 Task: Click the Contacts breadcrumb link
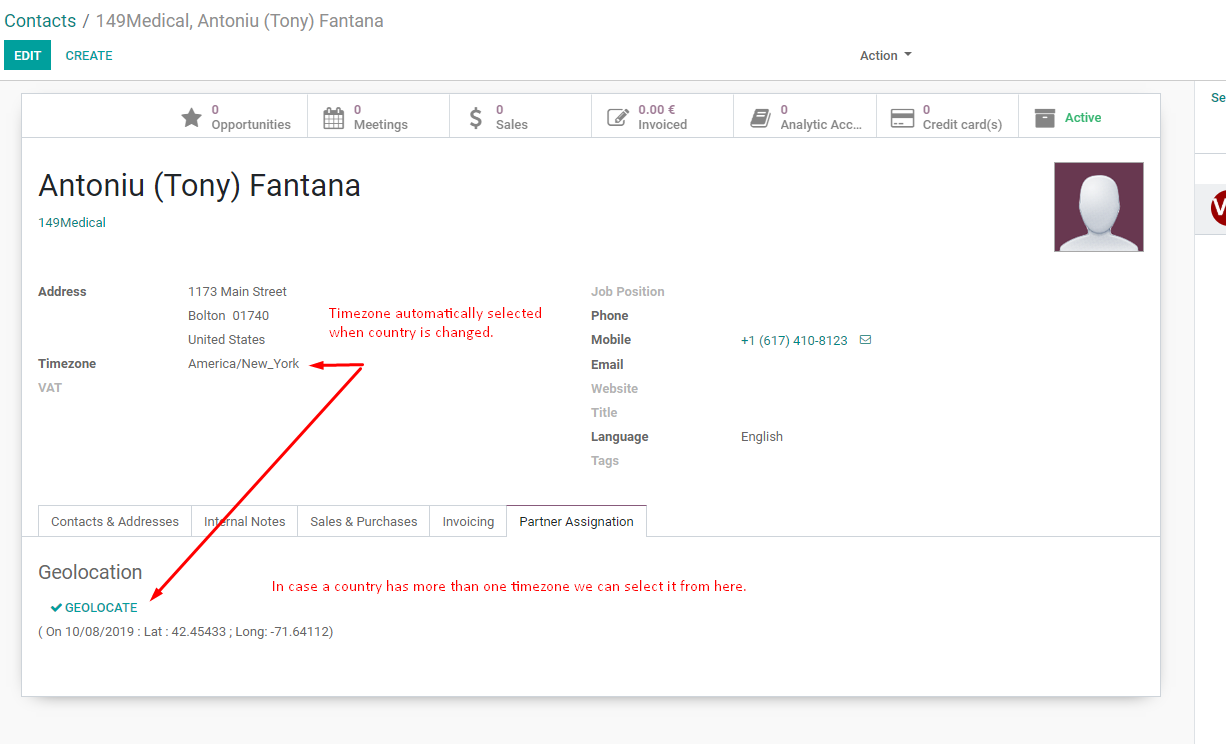point(40,21)
